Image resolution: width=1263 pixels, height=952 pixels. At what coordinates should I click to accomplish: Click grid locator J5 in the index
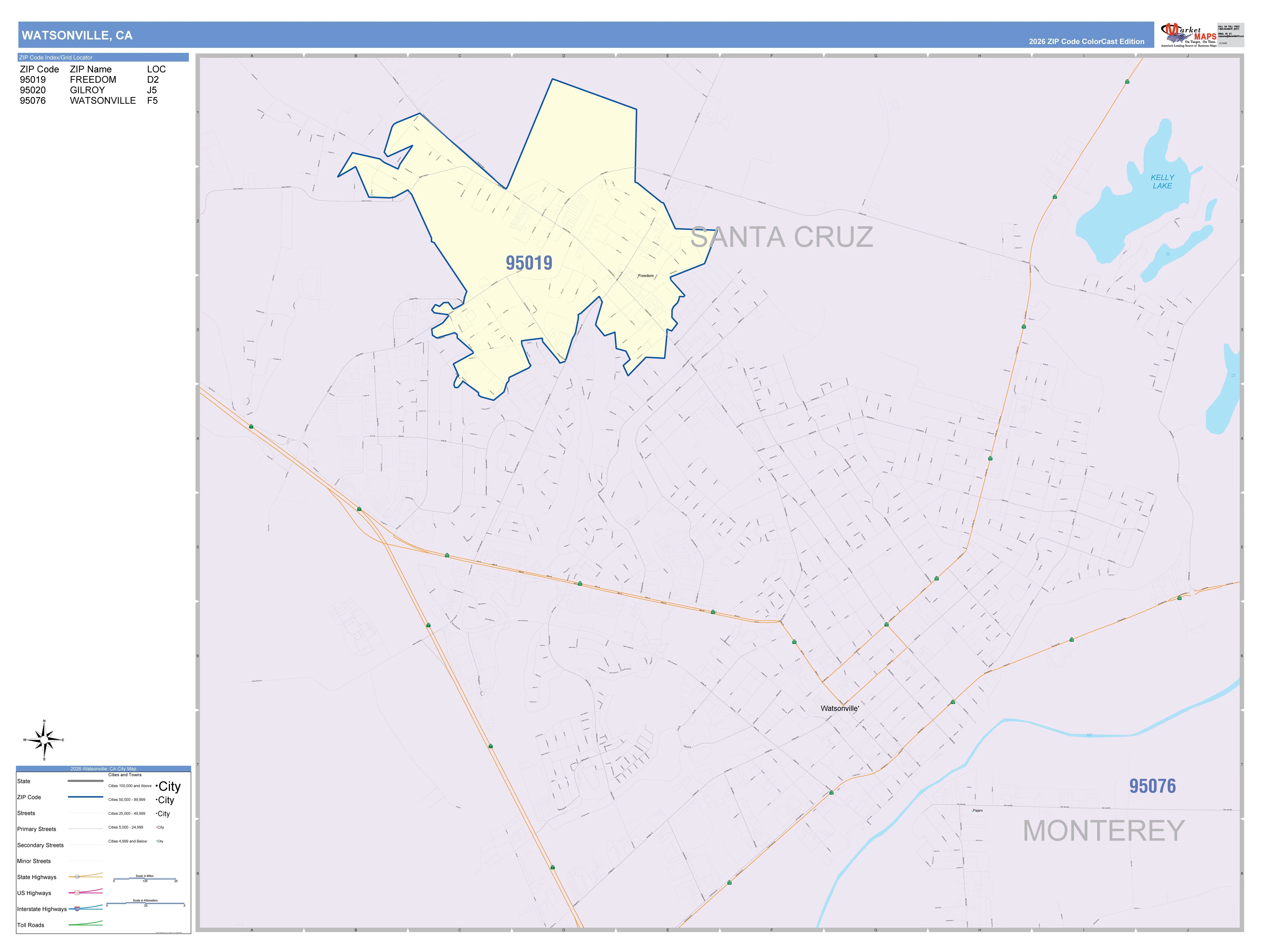(x=152, y=90)
